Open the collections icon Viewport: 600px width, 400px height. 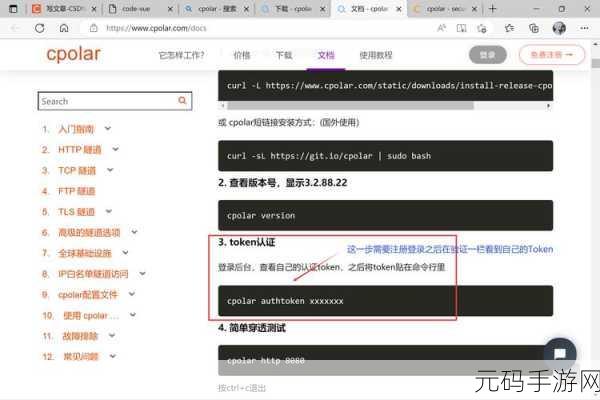pyautogui.click(x=533, y=28)
